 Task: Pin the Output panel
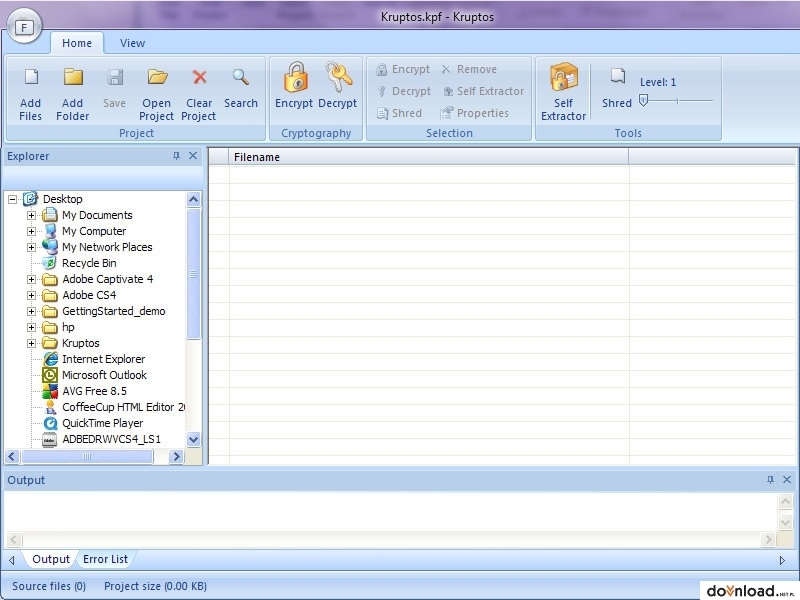[770, 480]
